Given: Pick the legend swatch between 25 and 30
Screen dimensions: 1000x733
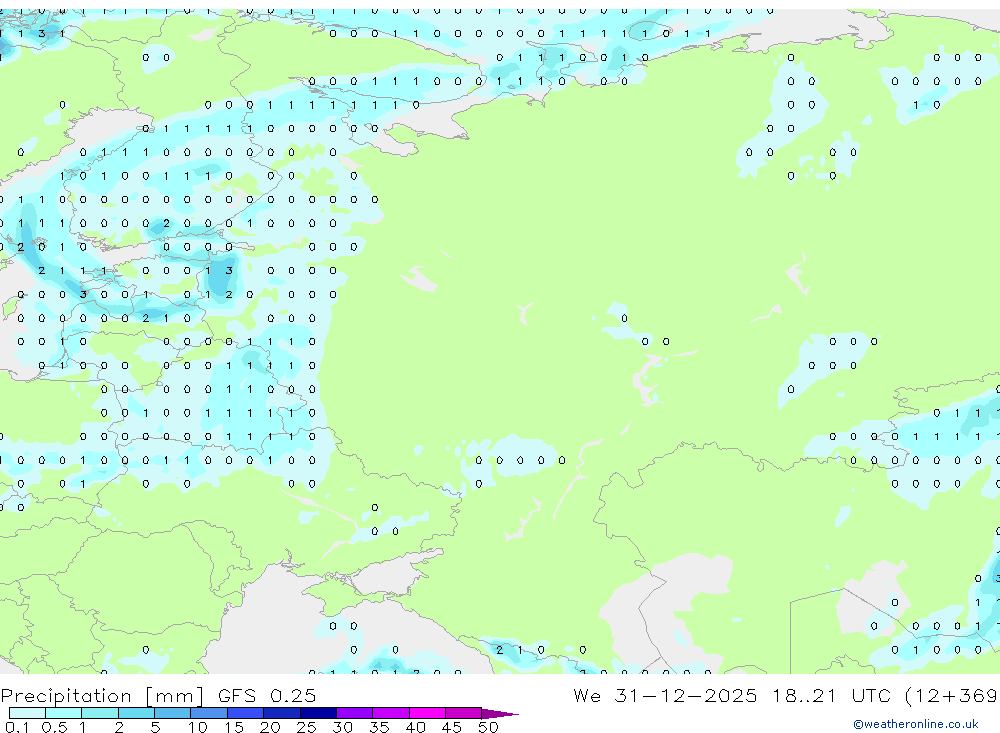Looking at the screenshot, I should 318,713.
